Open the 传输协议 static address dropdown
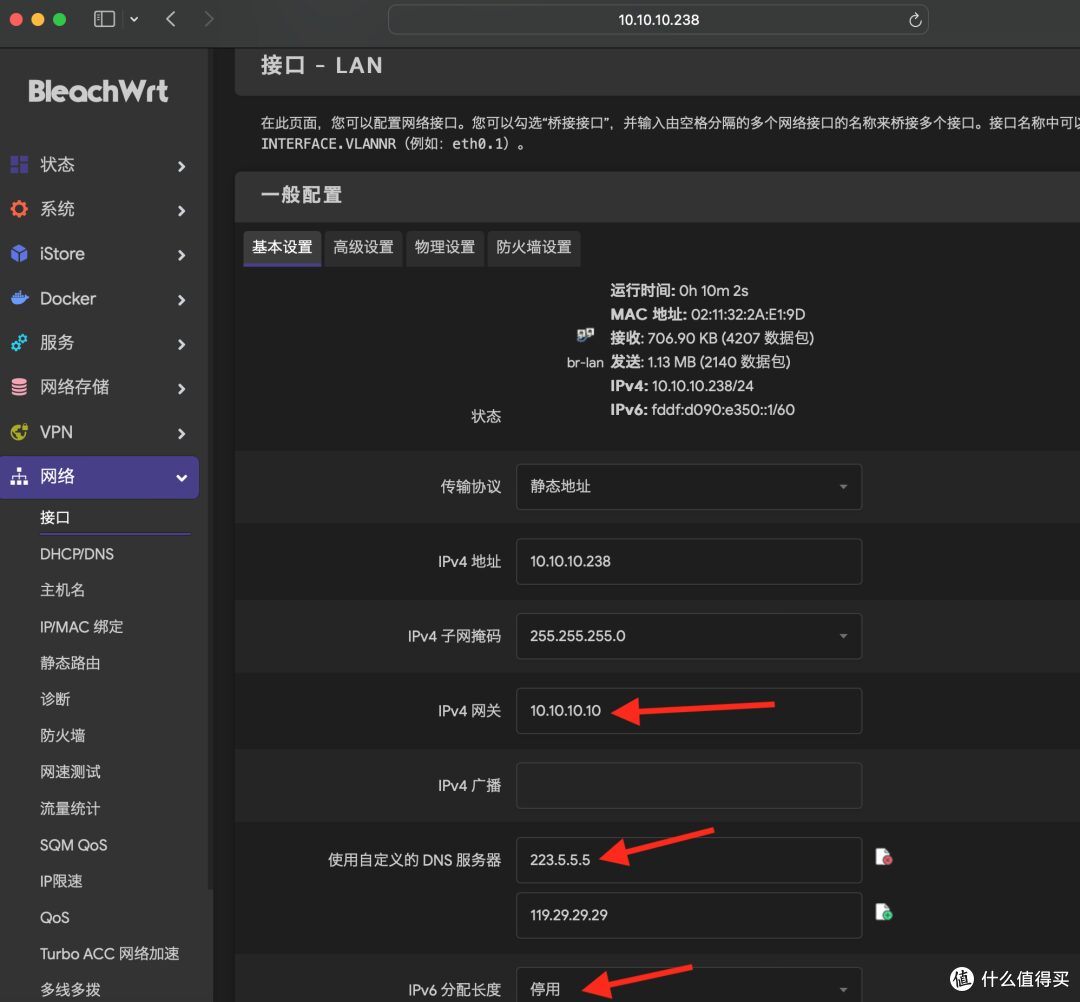Screen dimensions: 1080x1002 pyautogui.click(x=688, y=486)
